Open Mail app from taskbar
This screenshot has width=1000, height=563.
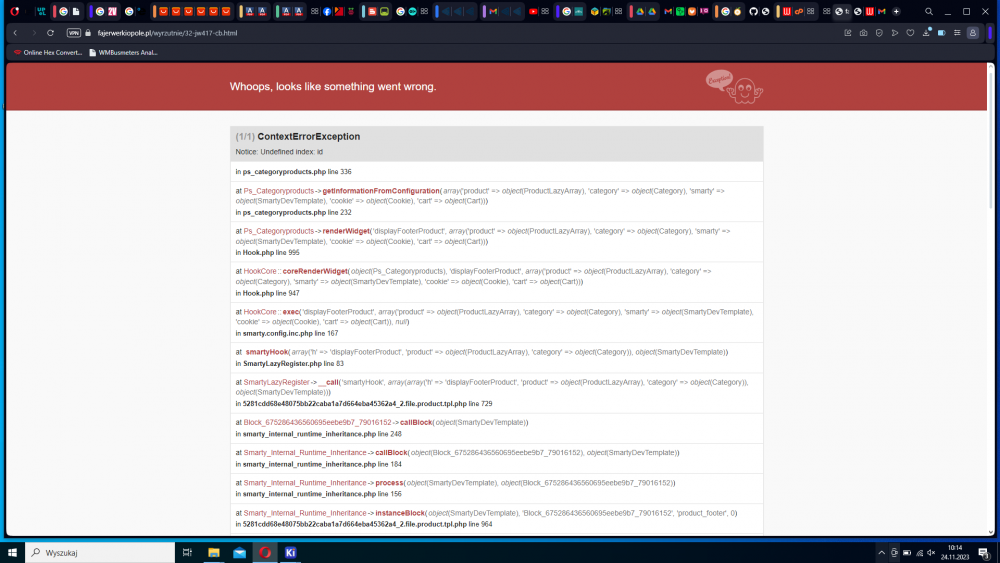click(239, 553)
